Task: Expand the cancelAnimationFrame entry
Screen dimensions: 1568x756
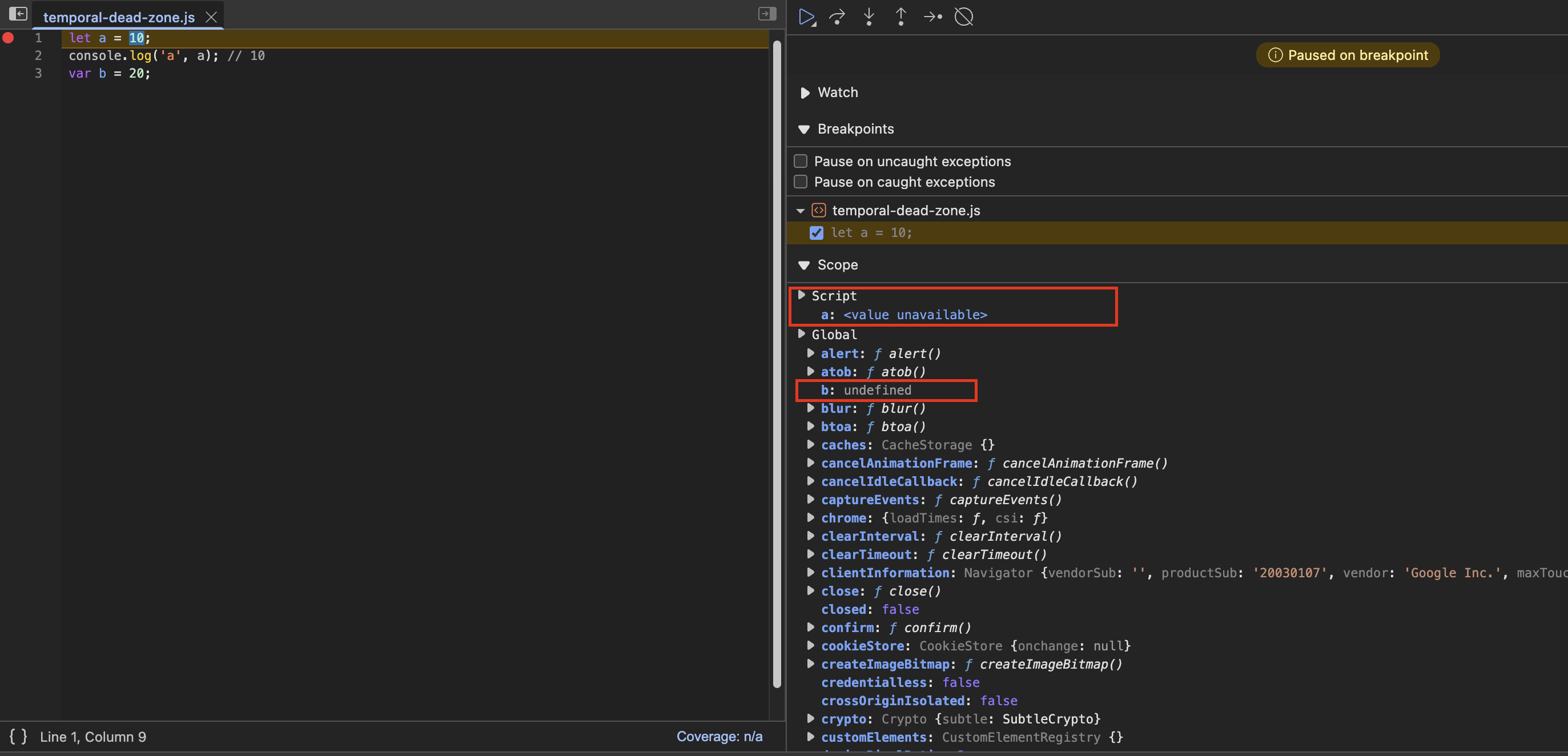Action: pos(811,462)
